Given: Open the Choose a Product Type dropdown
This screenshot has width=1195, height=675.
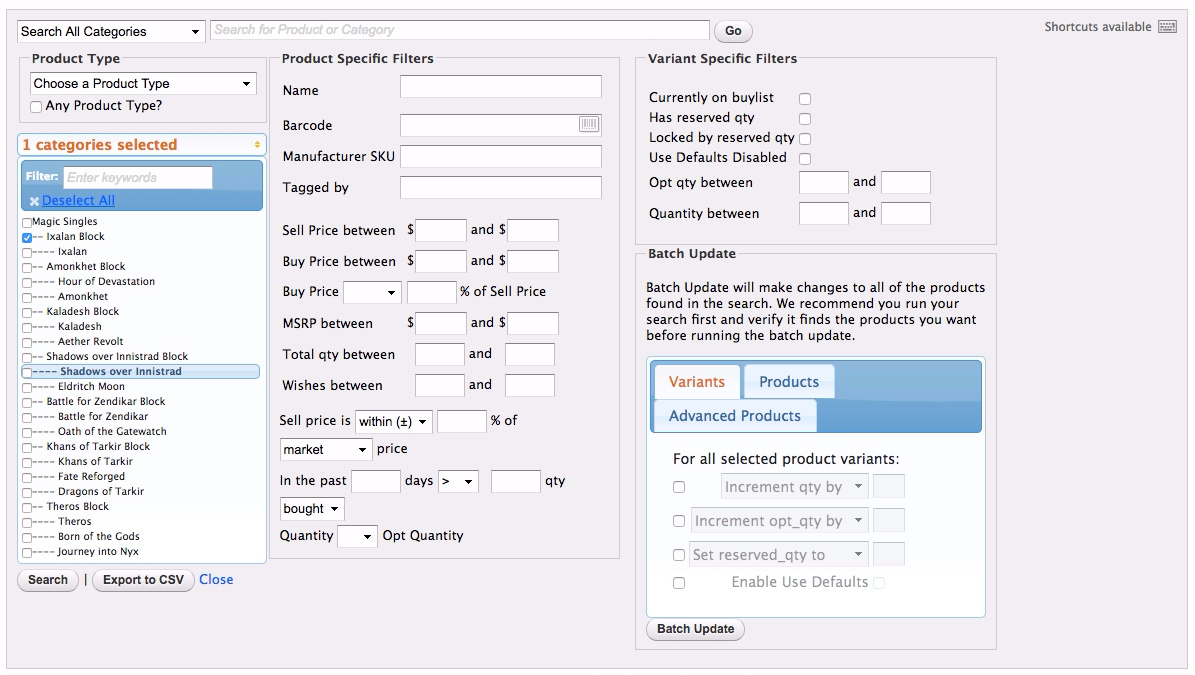Looking at the screenshot, I should pos(143,83).
